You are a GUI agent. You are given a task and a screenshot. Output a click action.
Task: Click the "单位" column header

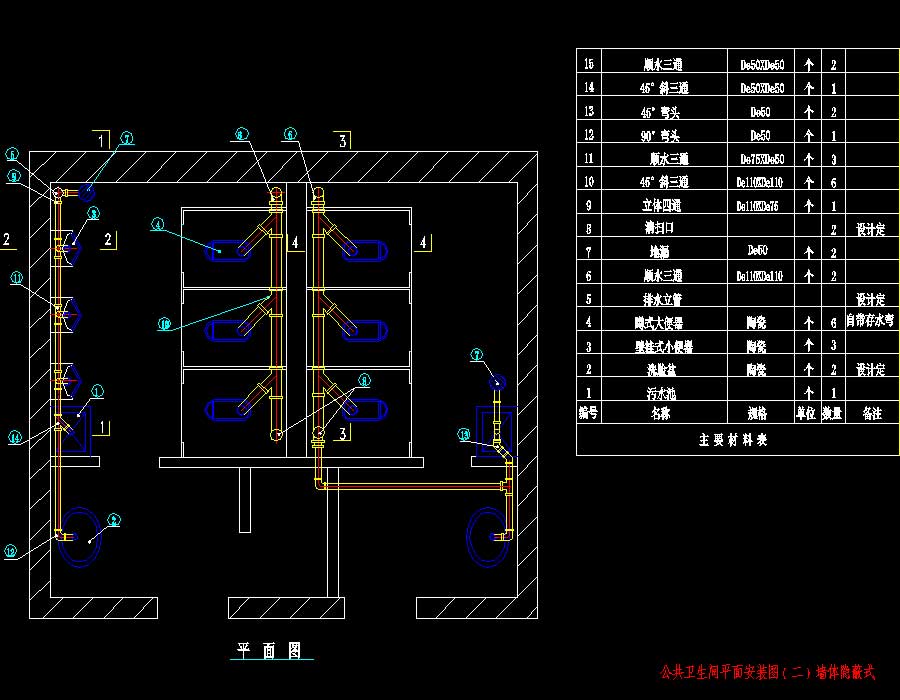pyautogui.click(x=806, y=413)
